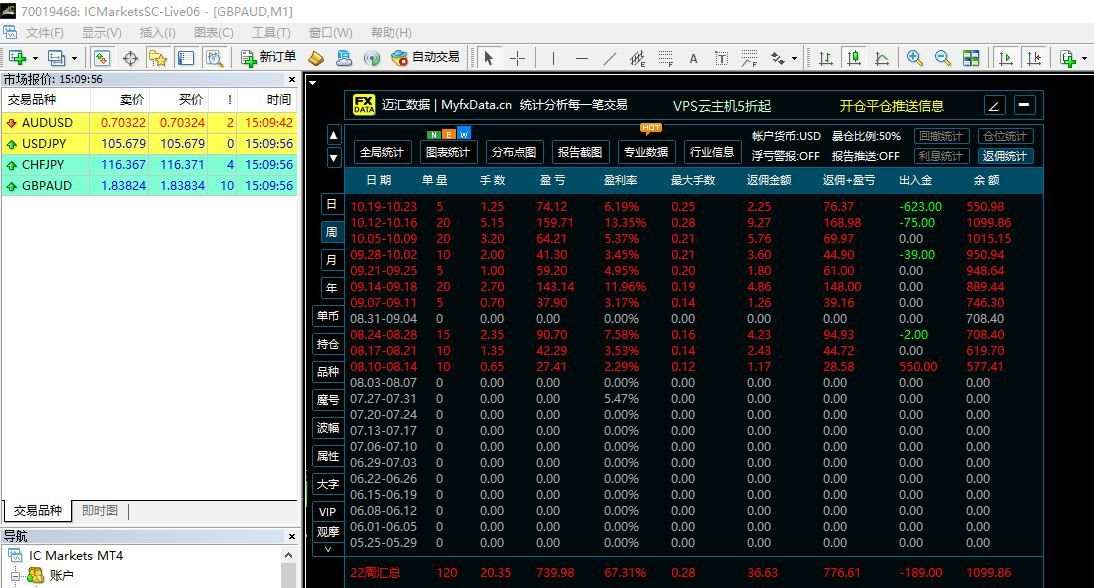Open chart window small dropdown triangle
The height and width of the screenshot is (588, 1094).
313,83
